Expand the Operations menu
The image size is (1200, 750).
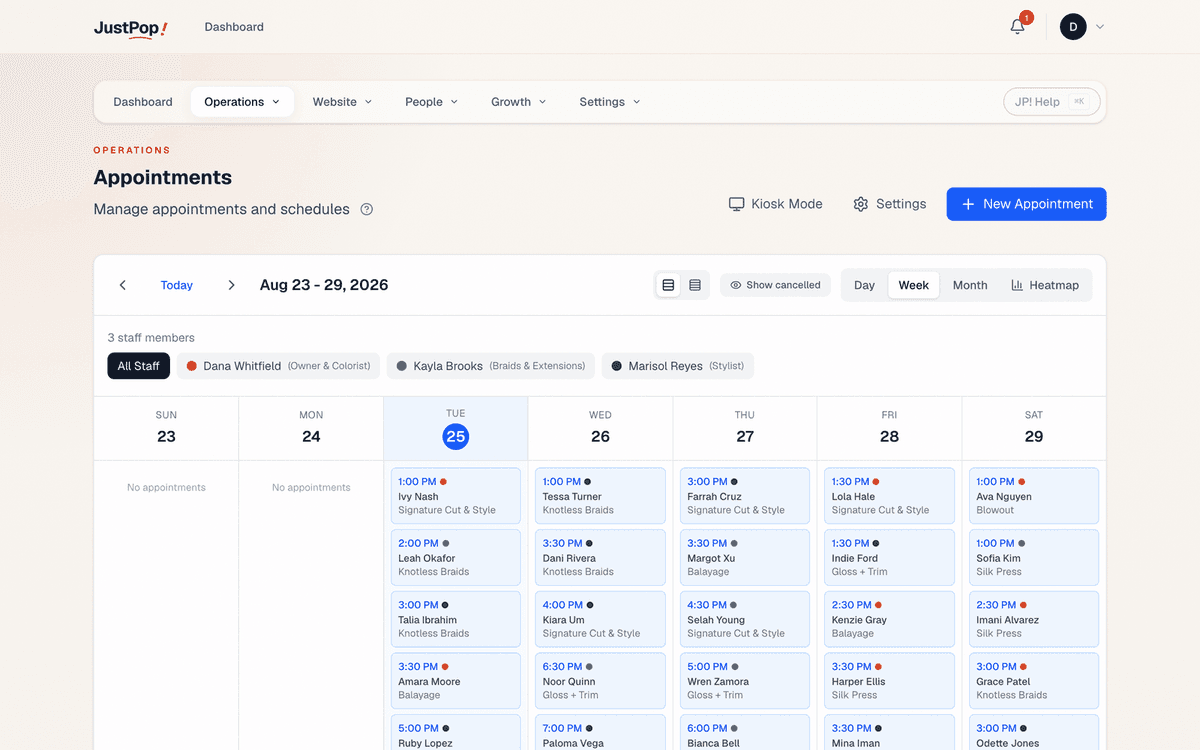pos(242,102)
